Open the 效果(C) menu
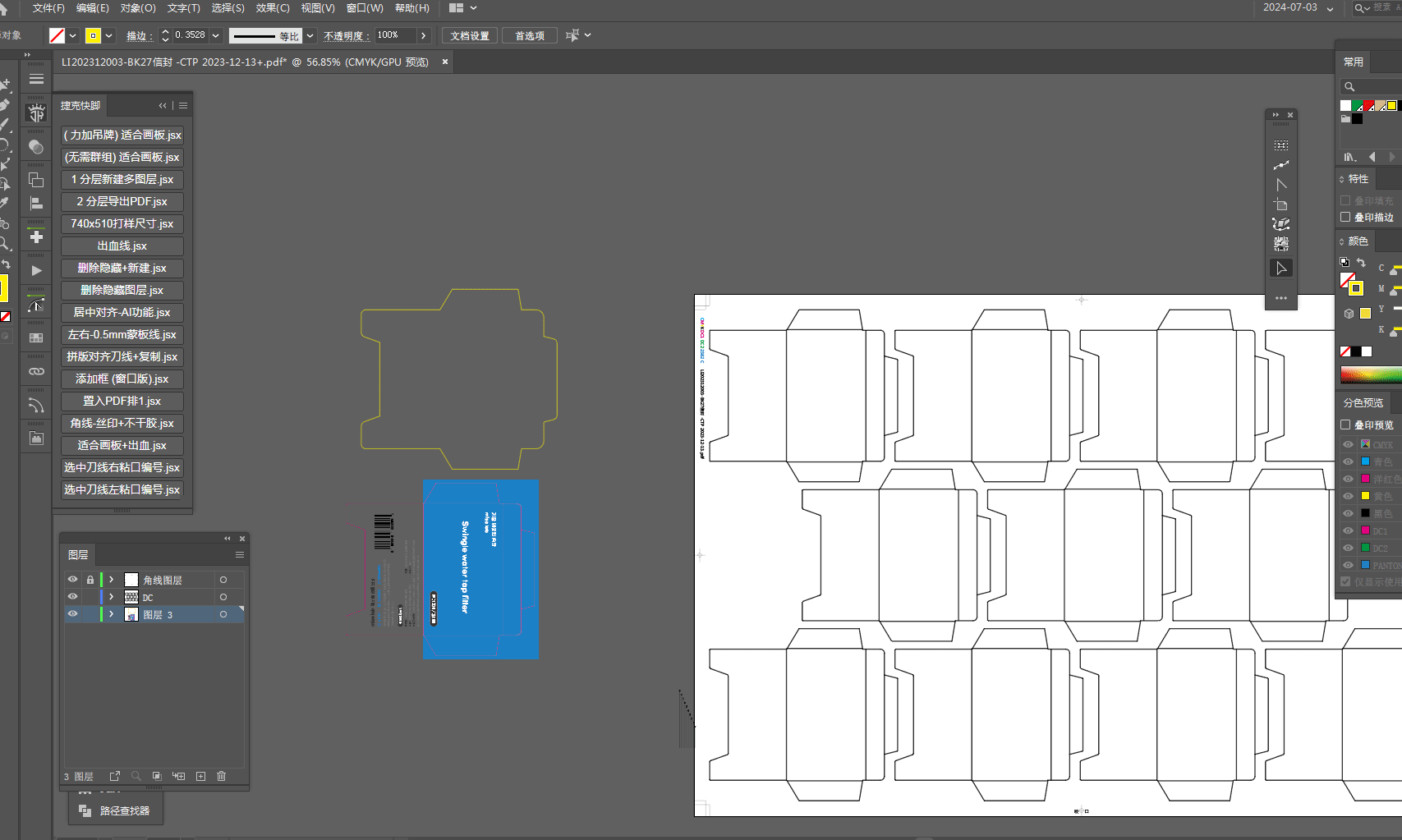This screenshot has height=840, width=1402. click(x=273, y=8)
